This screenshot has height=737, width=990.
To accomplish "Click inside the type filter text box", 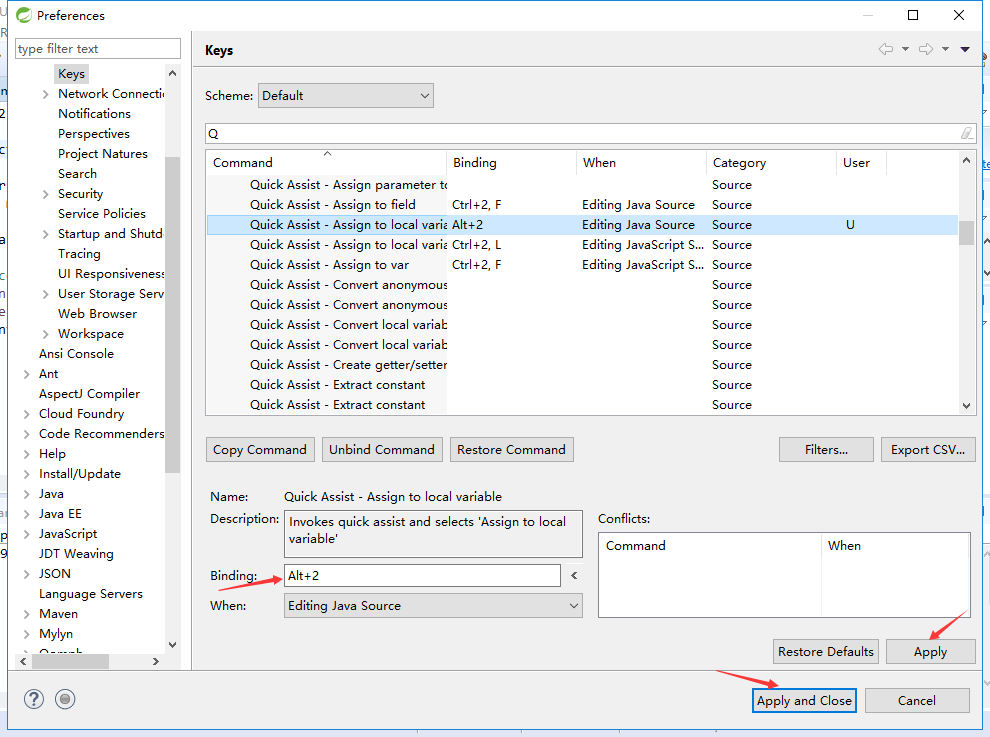I will click(95, 48).
